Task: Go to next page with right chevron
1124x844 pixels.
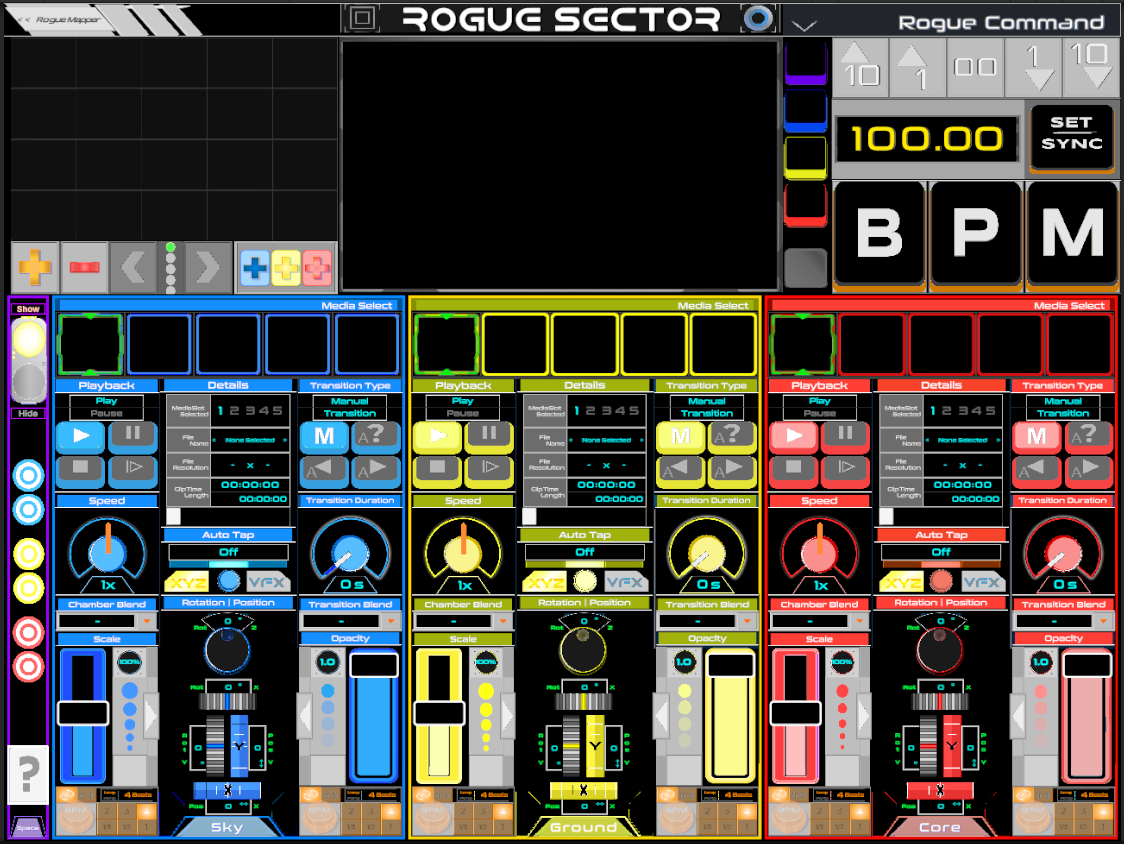Action: (x=208, y=267)
